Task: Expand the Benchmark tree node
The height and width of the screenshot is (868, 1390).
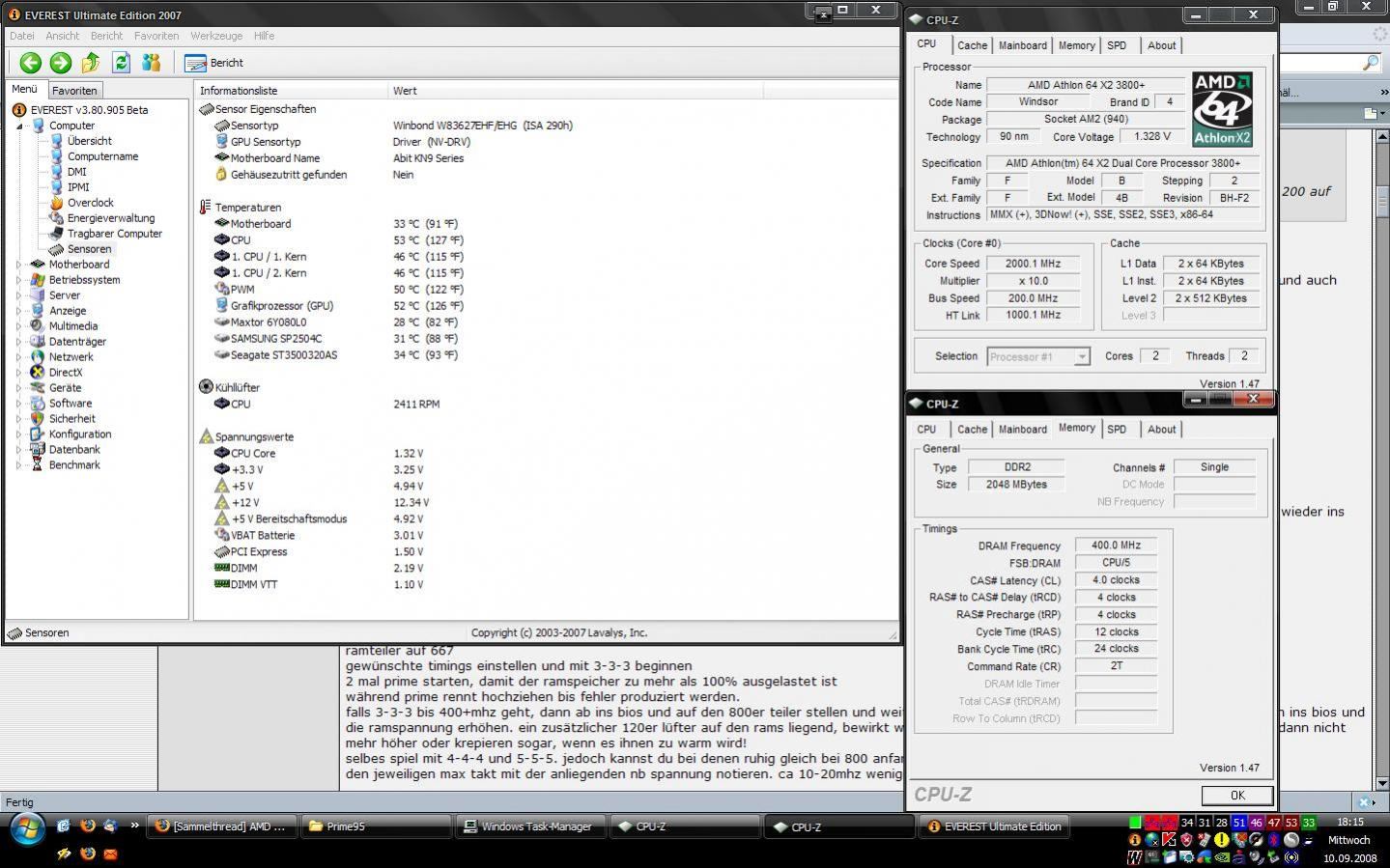Action: click(x=18, y=465)
